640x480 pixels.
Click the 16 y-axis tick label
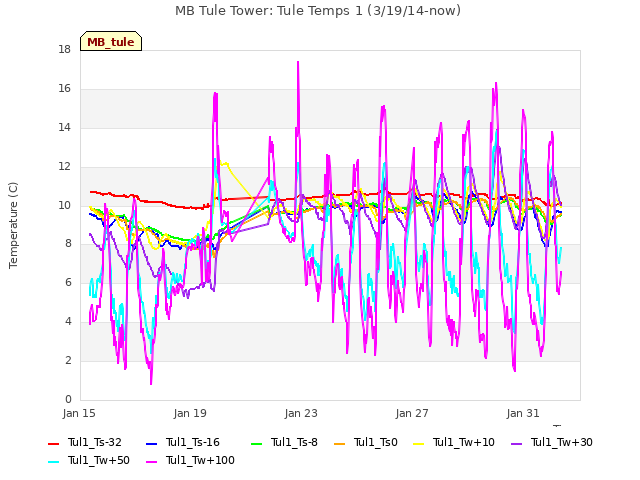point(64,89)
